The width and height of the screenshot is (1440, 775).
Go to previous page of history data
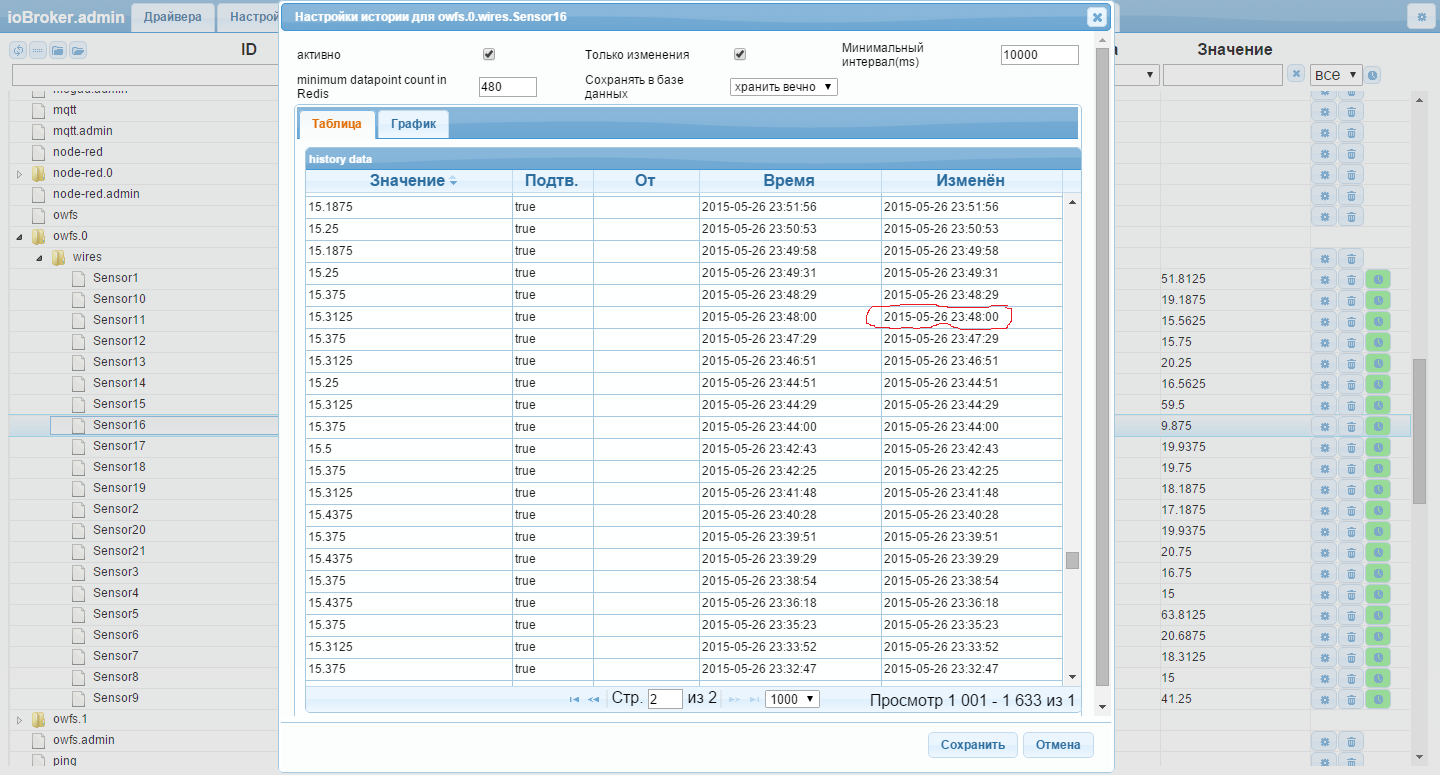click(593, 699)
